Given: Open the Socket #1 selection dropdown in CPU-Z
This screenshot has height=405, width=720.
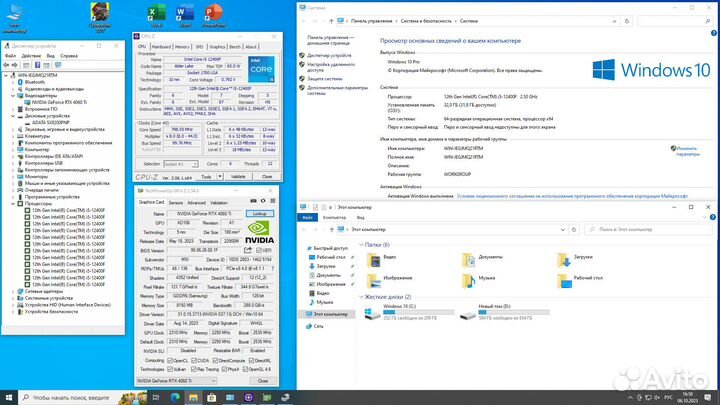Looking at the screenshot, I should 181,164.
